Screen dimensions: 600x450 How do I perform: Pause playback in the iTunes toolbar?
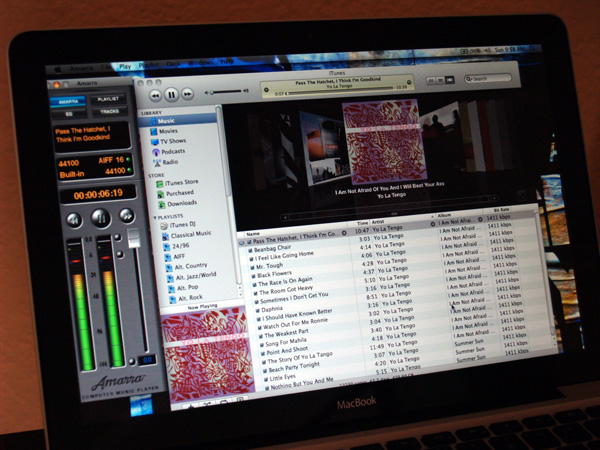(171, 95)
